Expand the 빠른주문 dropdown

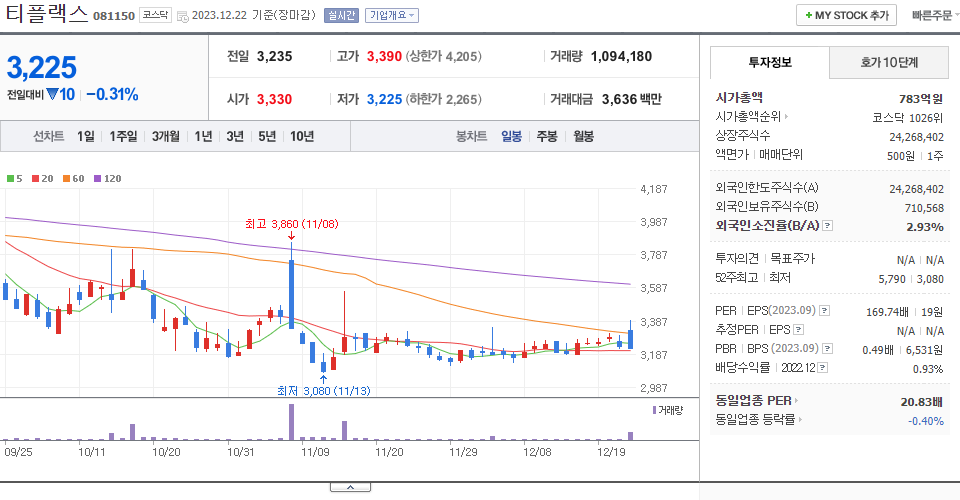pyautogui.click(x=935, y=16)
